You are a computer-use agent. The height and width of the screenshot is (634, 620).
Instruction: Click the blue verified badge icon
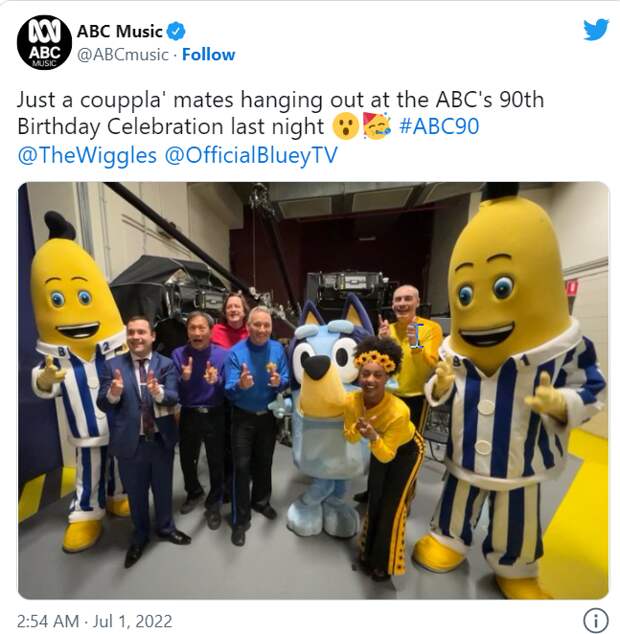click(x=176, y=31)
